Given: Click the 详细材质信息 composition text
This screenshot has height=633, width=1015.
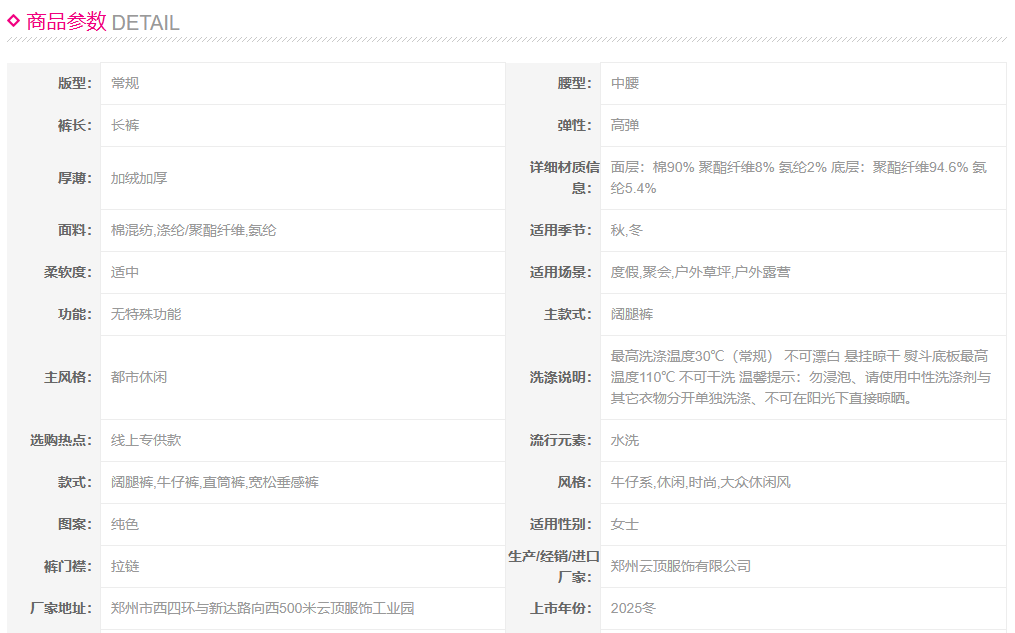Looking at the screenshot, I should pyautogui.click(x=798, y=178).
